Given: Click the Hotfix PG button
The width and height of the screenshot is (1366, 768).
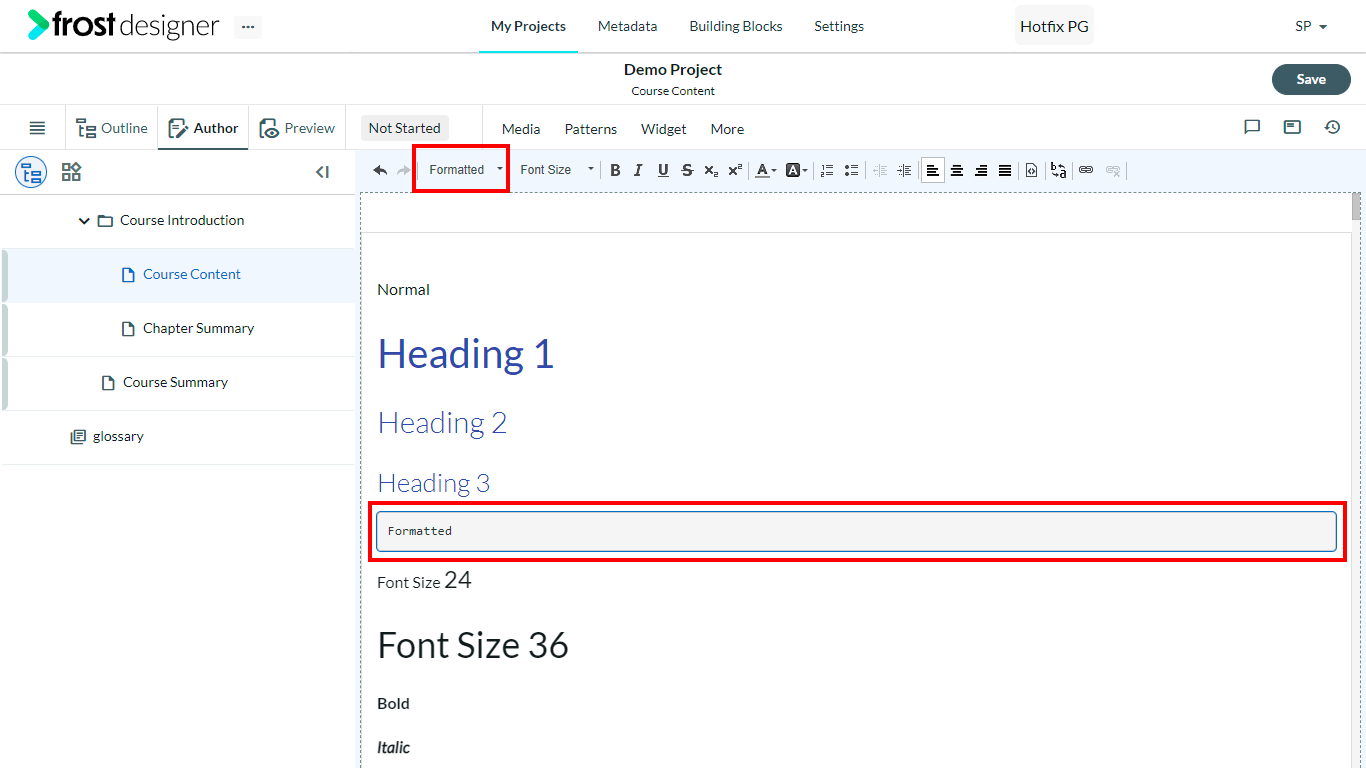Looking at the screenshot, I should point(1054,26).
